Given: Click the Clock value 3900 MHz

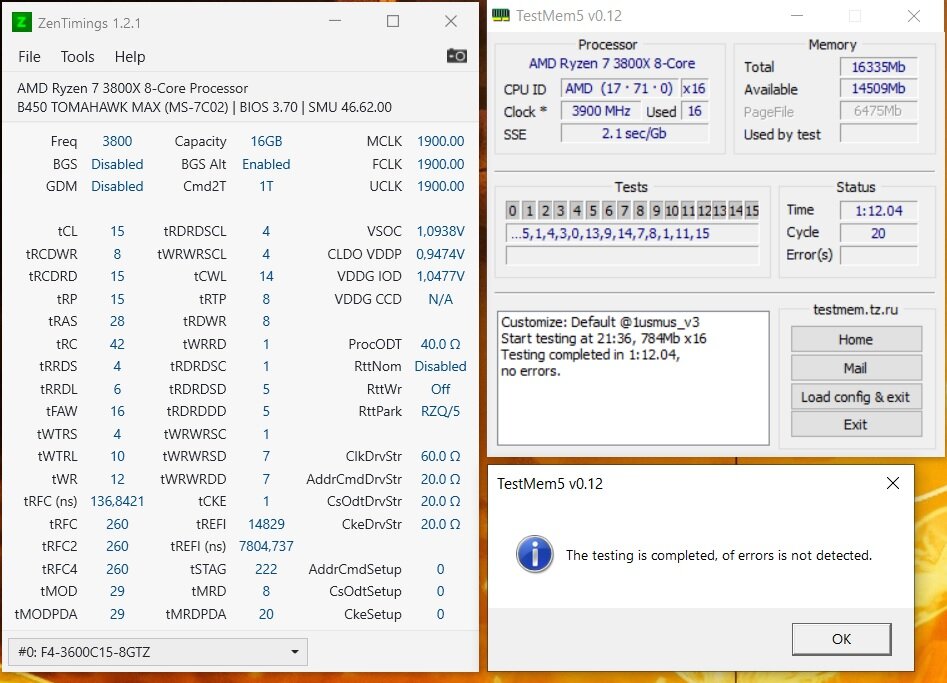Looking at the screenshot, I should click(601, 111).
